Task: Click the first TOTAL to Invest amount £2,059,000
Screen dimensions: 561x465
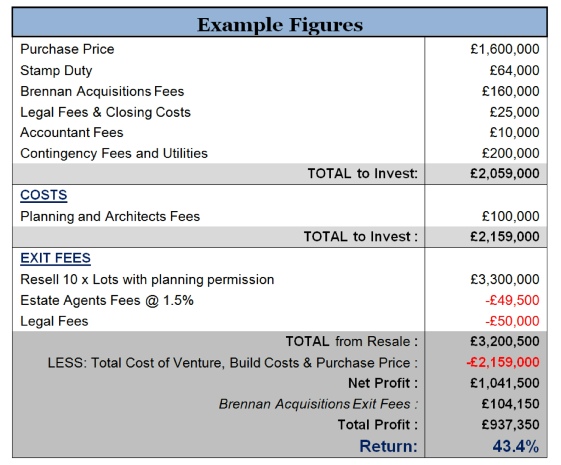Action: coord(505,173)
